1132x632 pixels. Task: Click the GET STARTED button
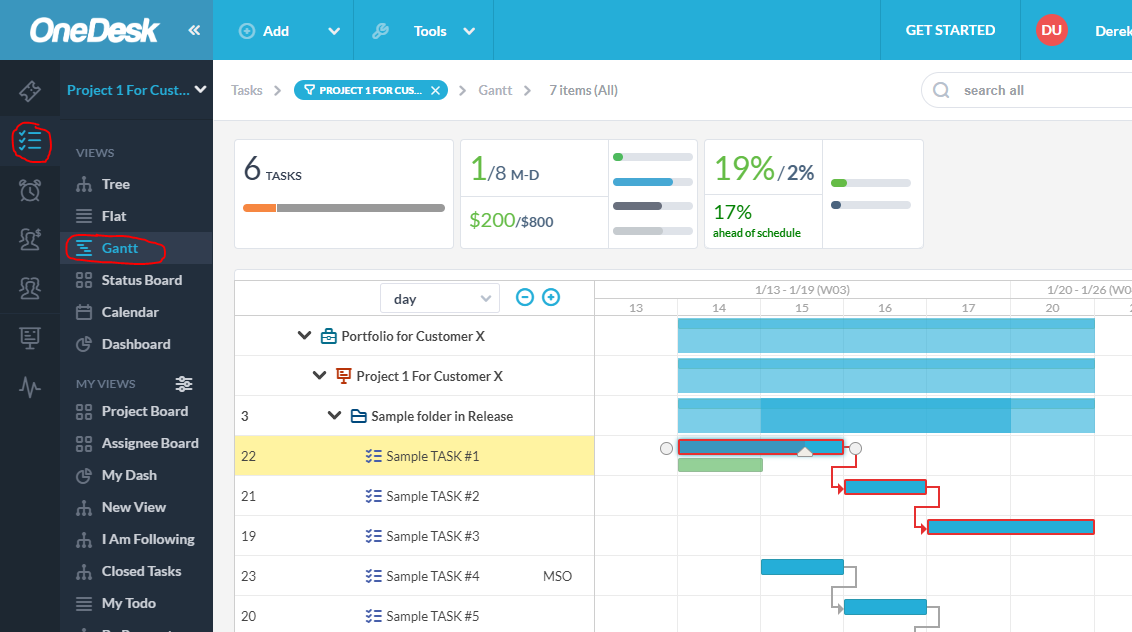click(x=949, y=30)
